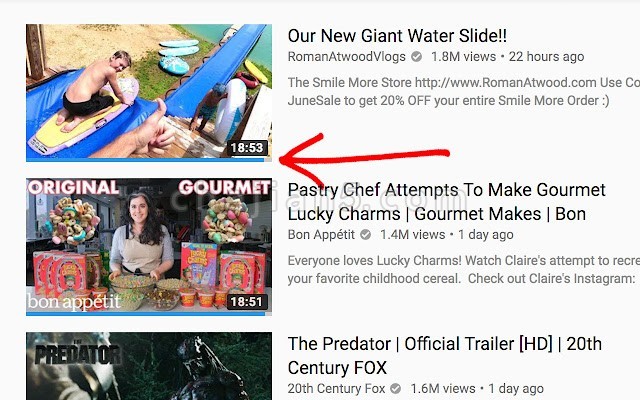Open the Gourmet Lucky Charms video thumbnail

point(149,247)
